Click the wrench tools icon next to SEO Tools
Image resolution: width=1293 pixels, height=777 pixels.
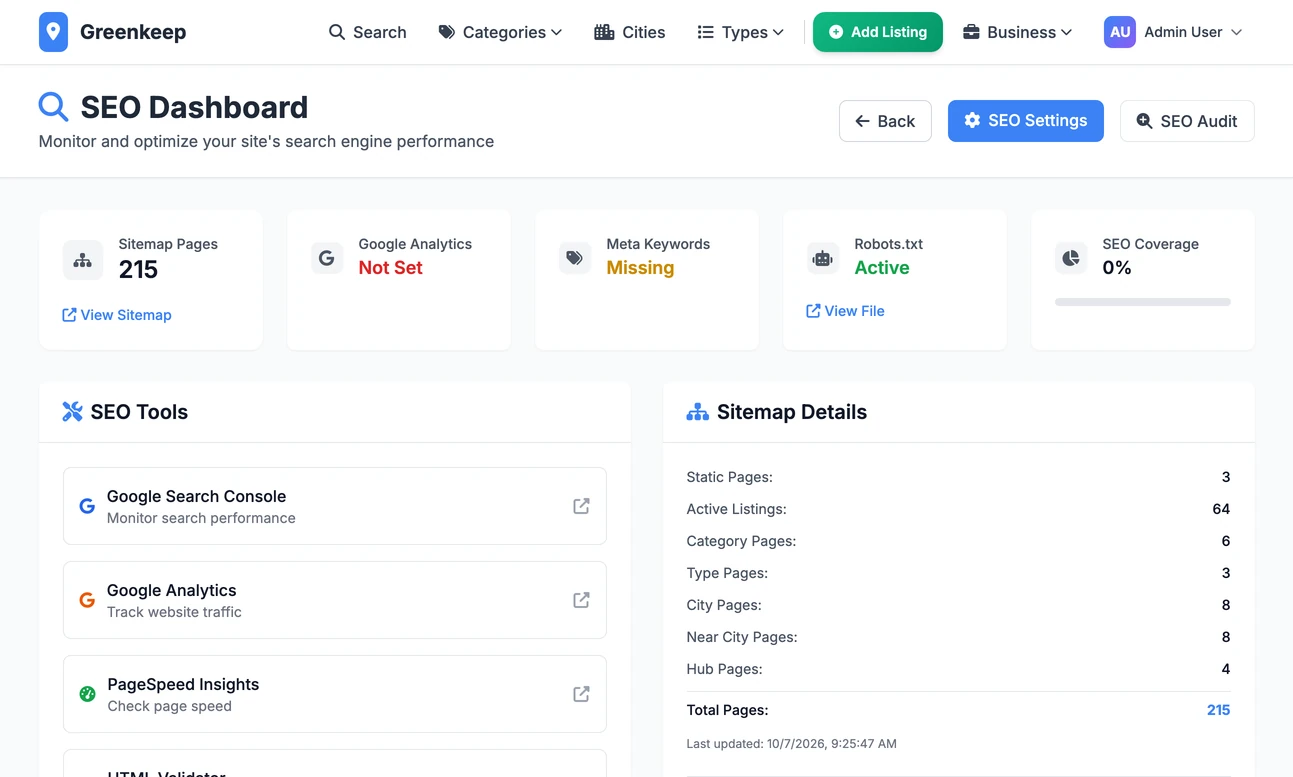72,412
